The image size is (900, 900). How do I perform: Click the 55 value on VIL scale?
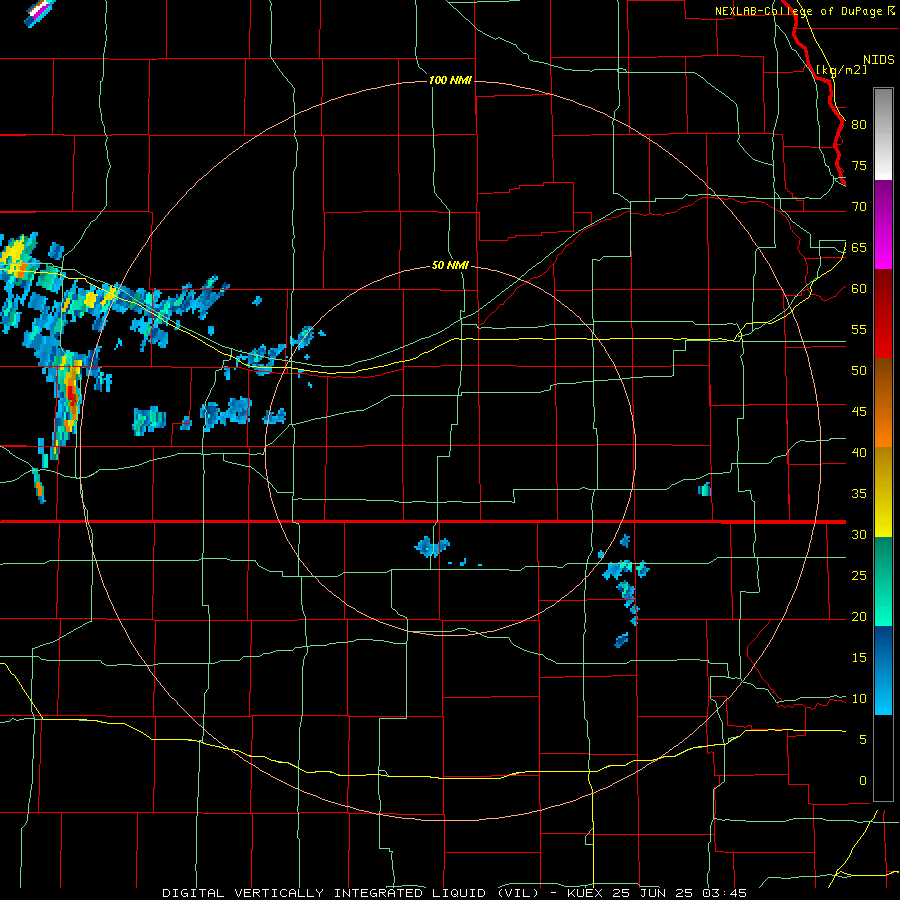coord(859,329)
